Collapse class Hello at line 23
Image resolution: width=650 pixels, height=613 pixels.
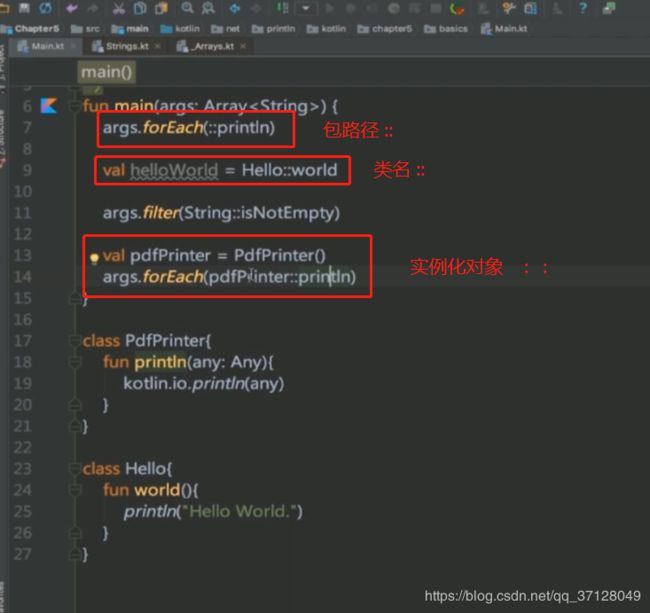point(75,469)
